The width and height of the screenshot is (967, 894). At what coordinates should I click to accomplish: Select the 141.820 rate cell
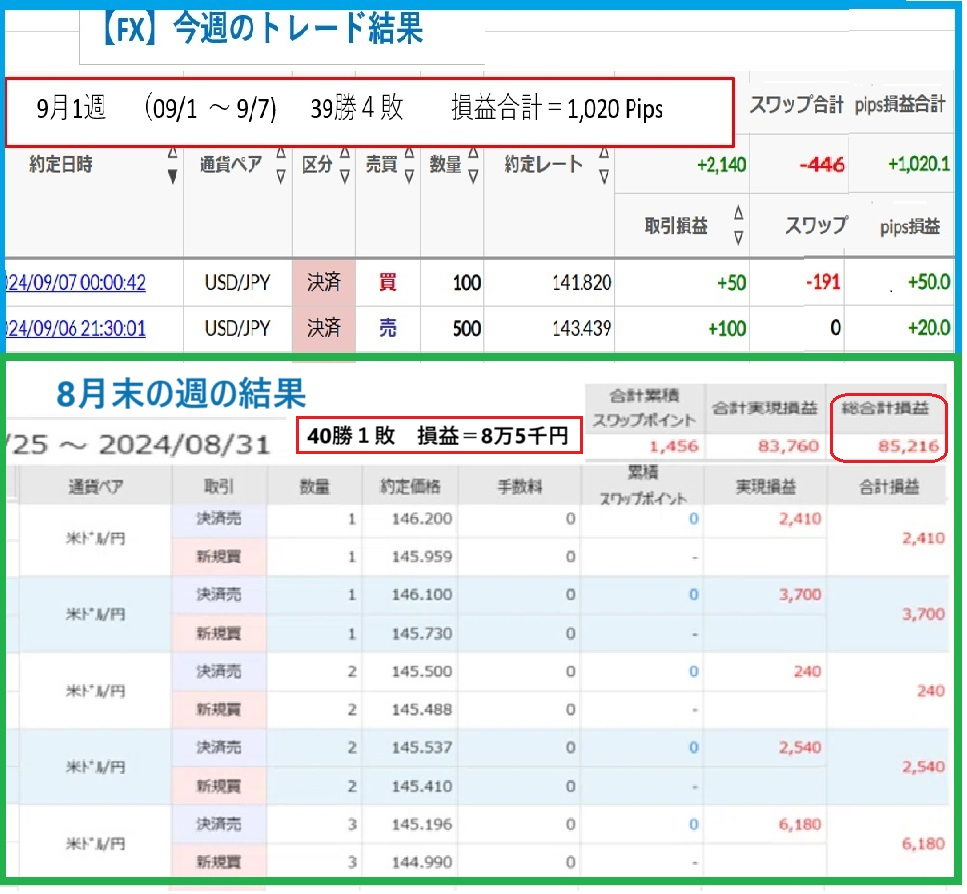[x=581, y=282]
